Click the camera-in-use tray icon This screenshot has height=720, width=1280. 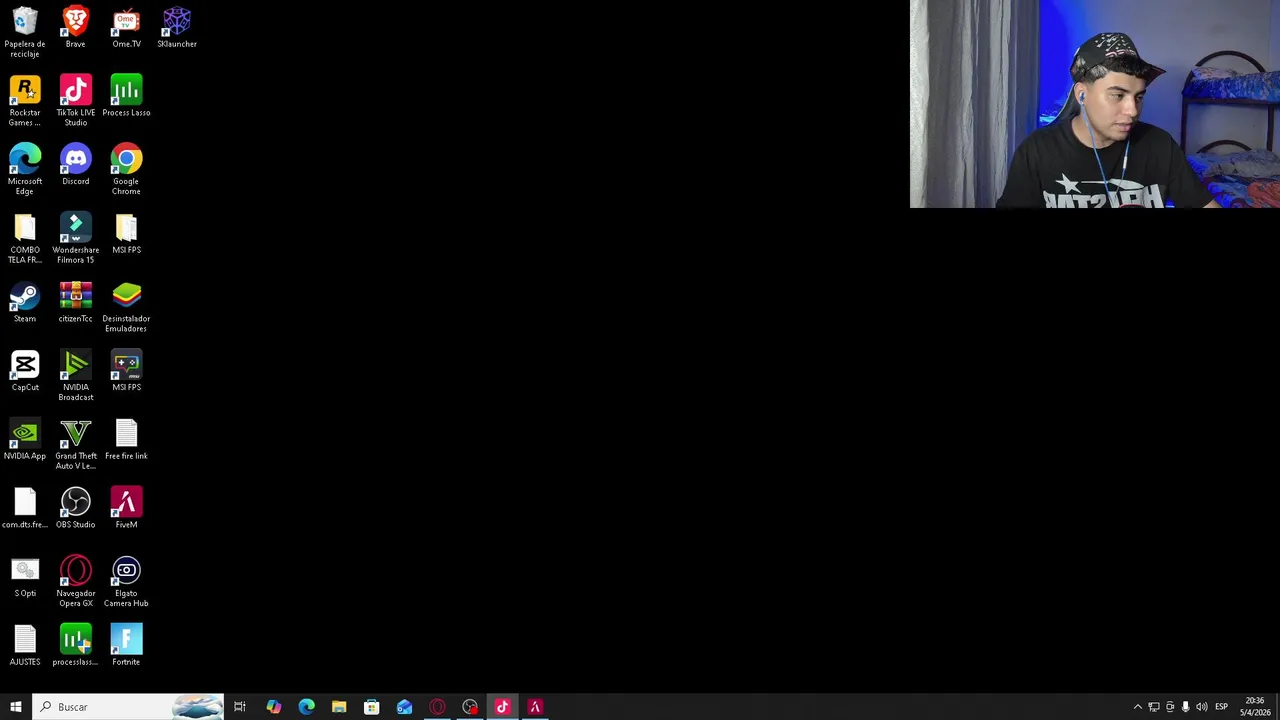coord(1170,707)
